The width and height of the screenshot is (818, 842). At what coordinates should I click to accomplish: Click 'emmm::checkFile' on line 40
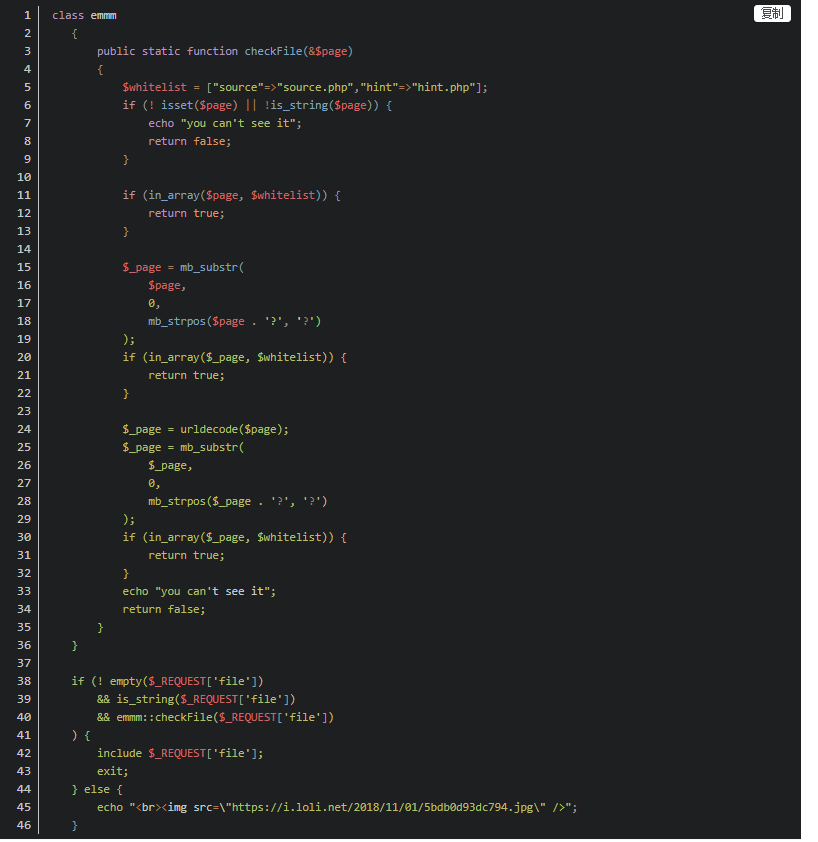click(x=164, y=717)
